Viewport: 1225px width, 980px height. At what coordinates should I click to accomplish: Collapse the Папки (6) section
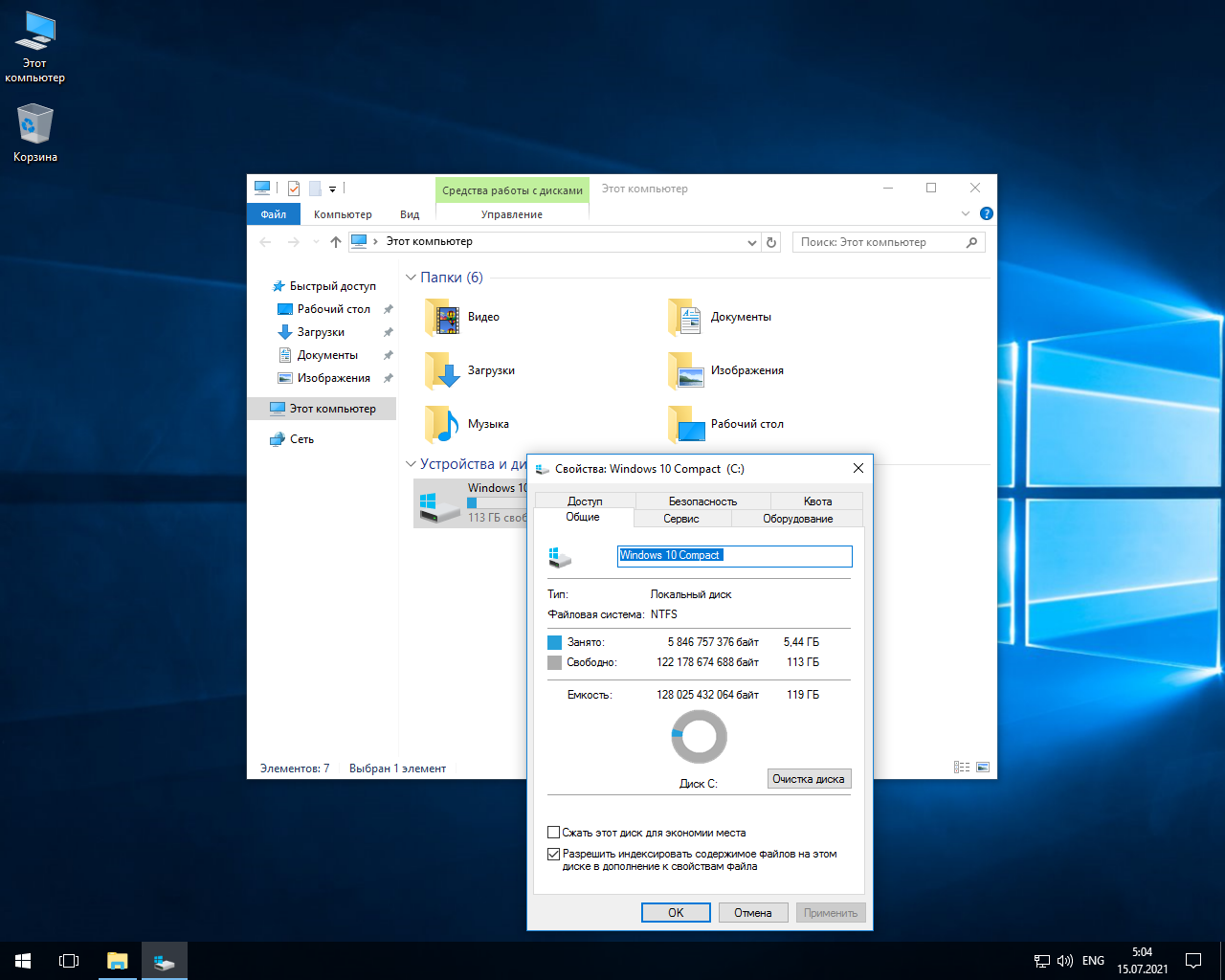click(412, 278)
